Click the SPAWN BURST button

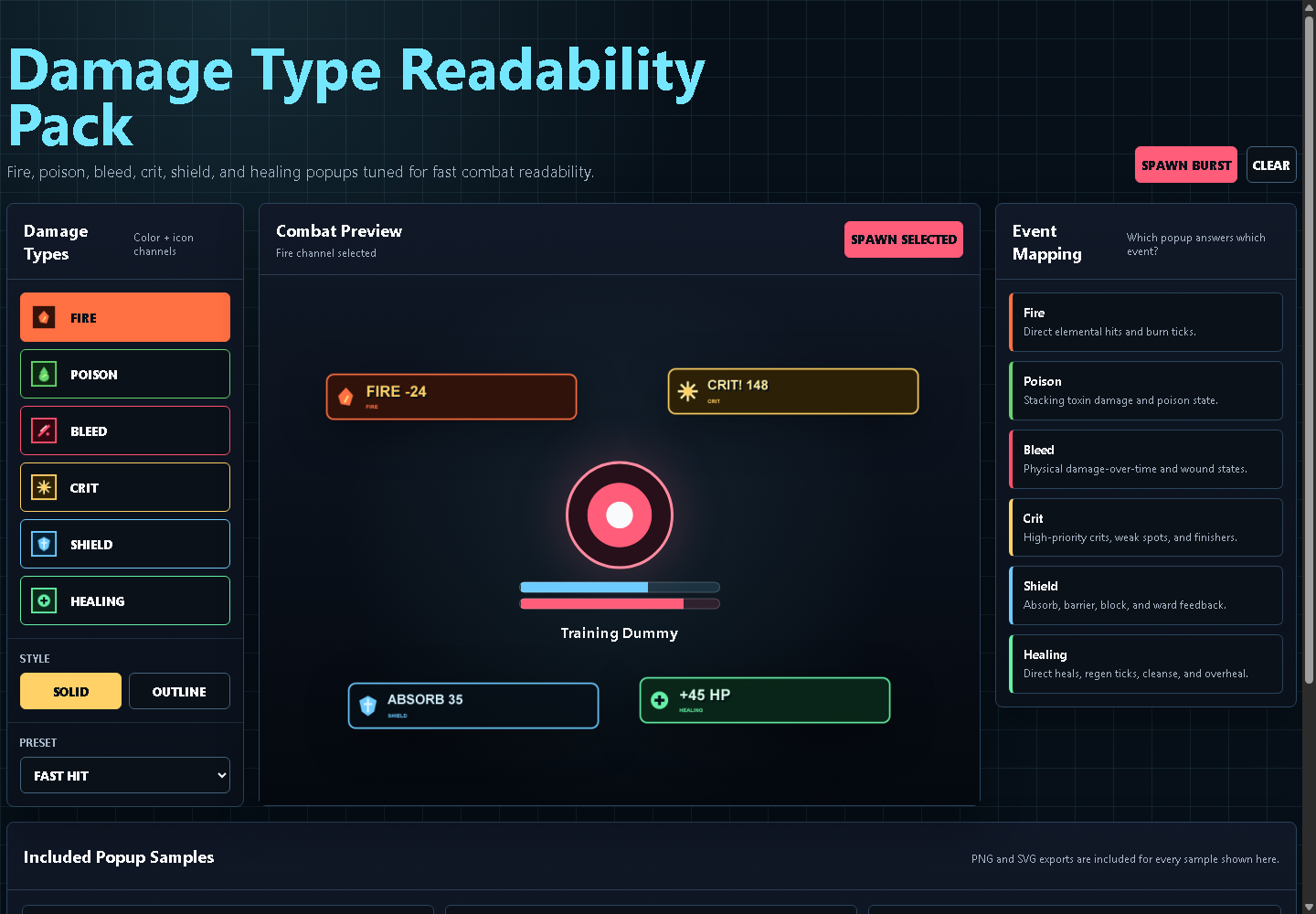pyautogui.click(x=1186, y=165)
